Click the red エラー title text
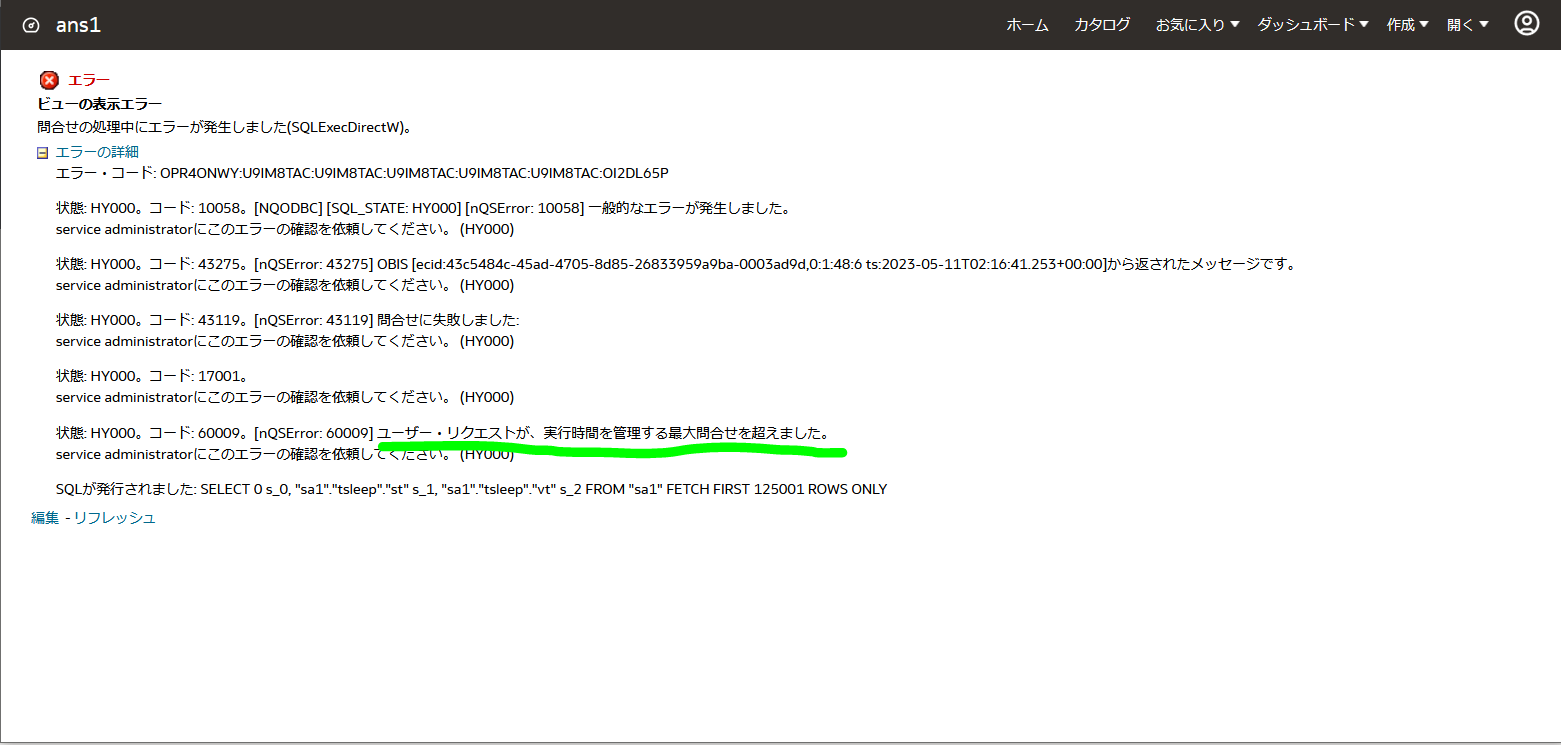Image resolution: width=1561 pixels, height=745 pixels. tap(89, 80)
